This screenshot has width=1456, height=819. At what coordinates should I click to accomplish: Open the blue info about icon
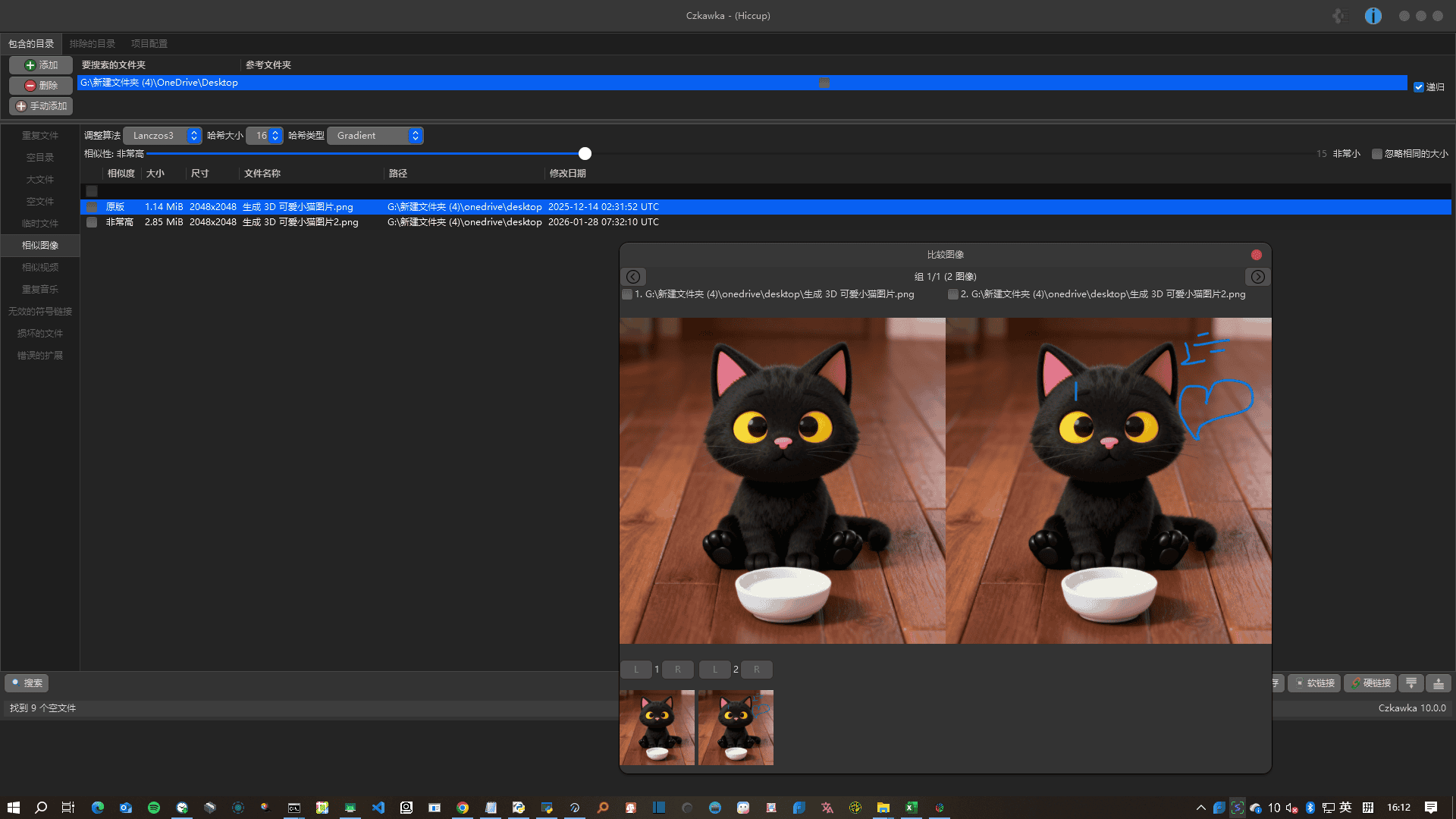coord(1373,16)
